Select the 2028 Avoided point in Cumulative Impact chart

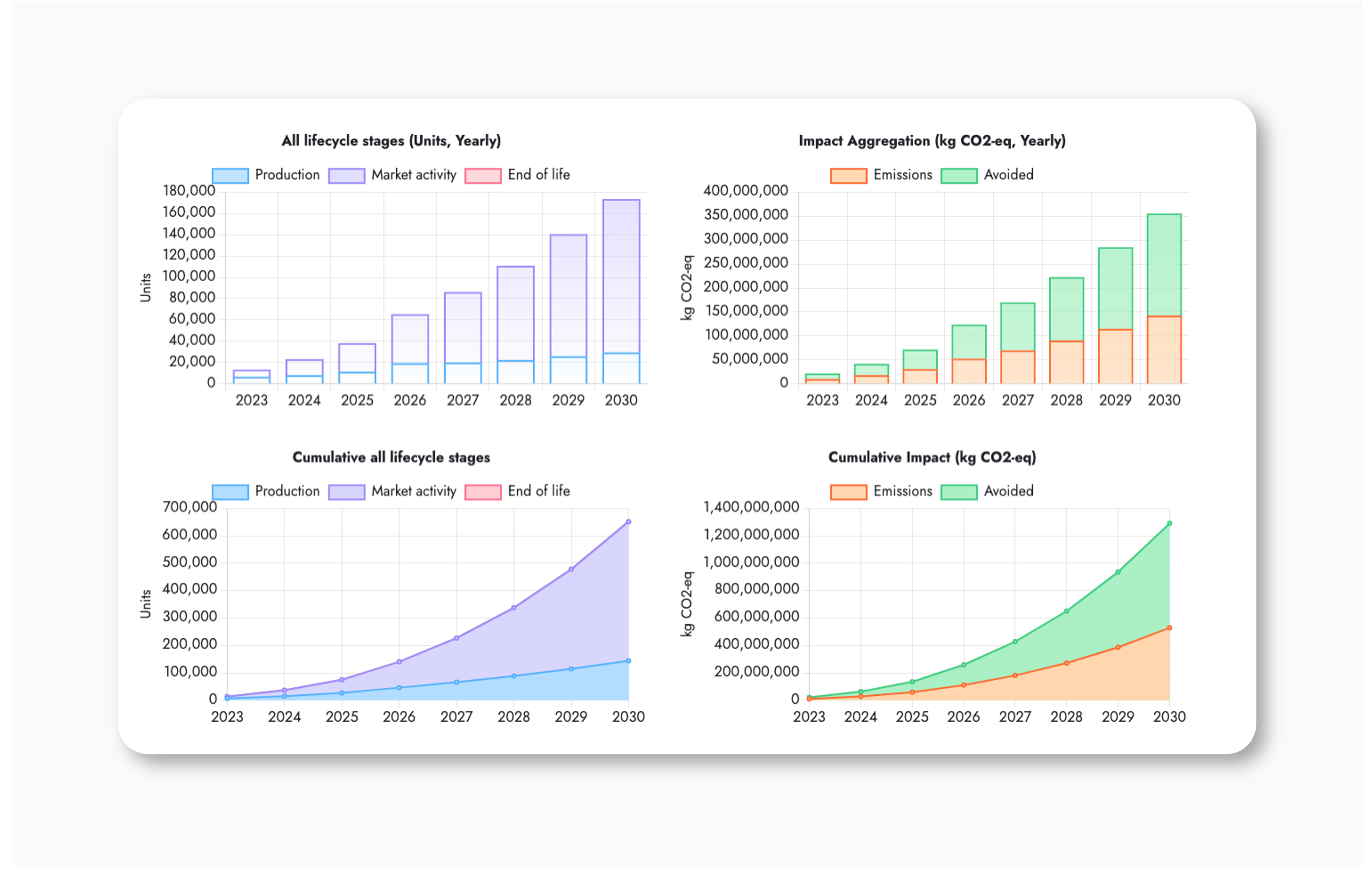(x=1067, y=611)
